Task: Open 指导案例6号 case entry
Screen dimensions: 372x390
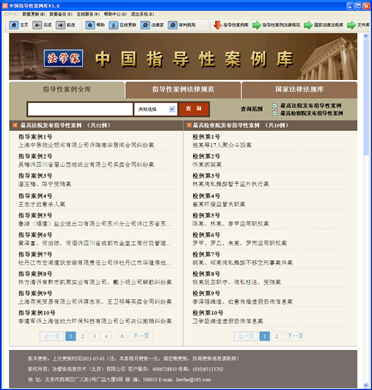Action: pos(96,239)
